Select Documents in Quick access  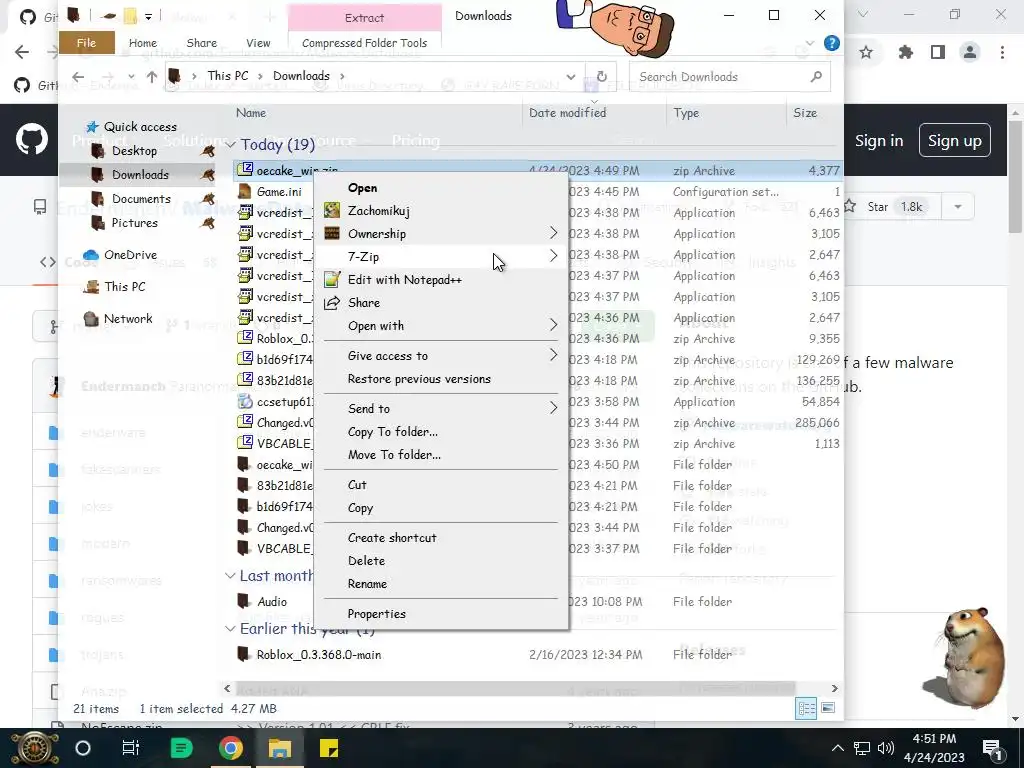click(141, 199)
